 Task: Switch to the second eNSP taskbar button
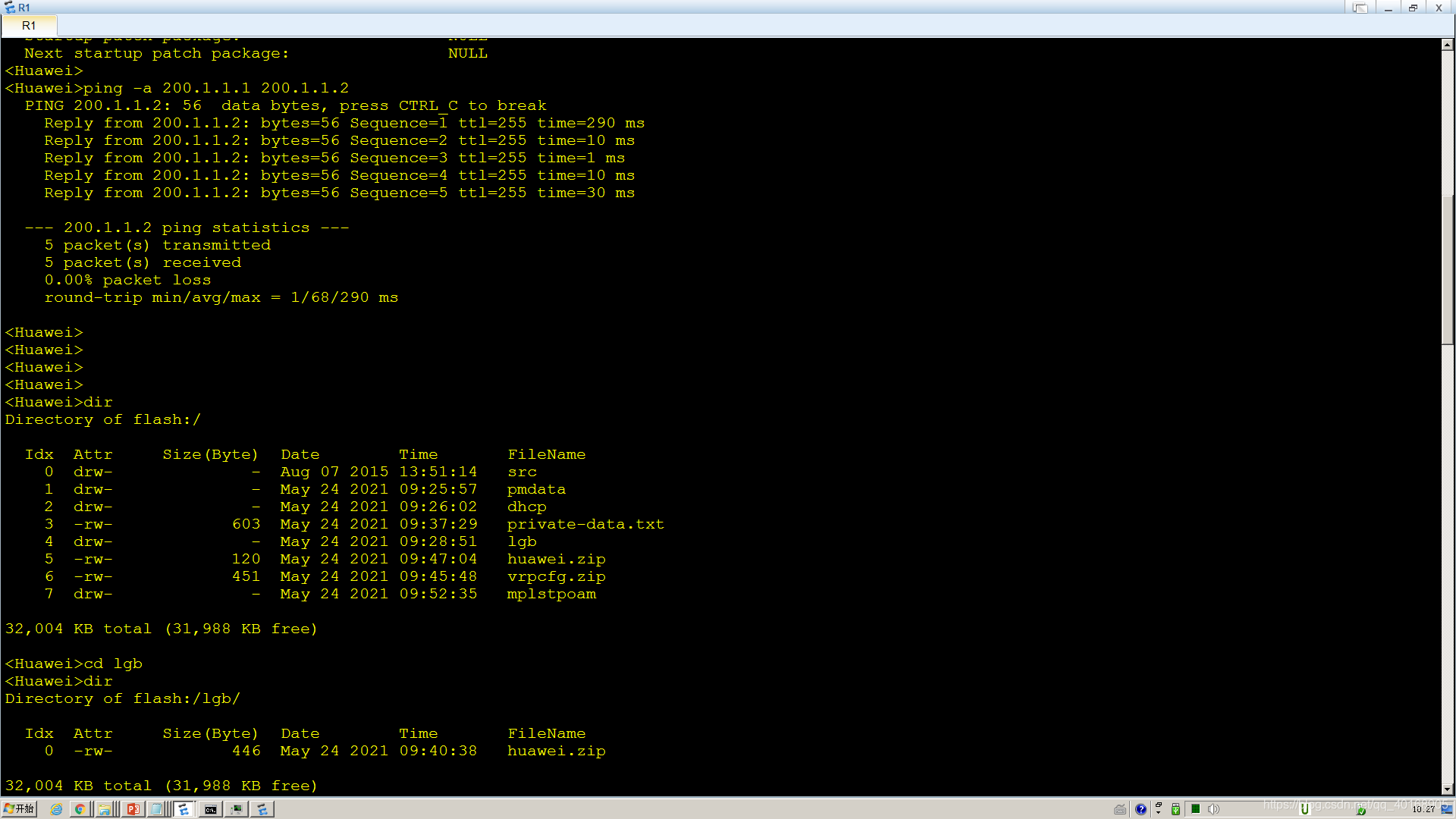click(x=262, y=809)
